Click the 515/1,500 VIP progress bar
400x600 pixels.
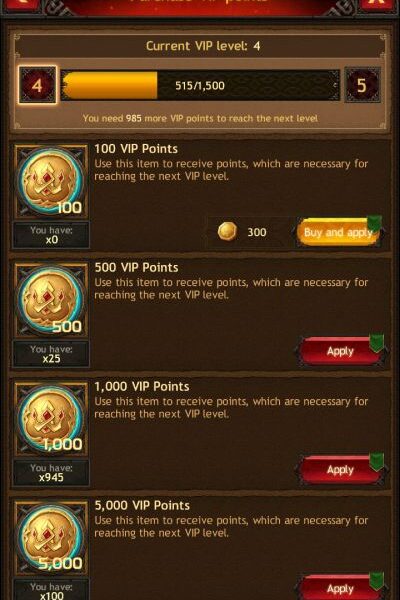click(200, 85)
